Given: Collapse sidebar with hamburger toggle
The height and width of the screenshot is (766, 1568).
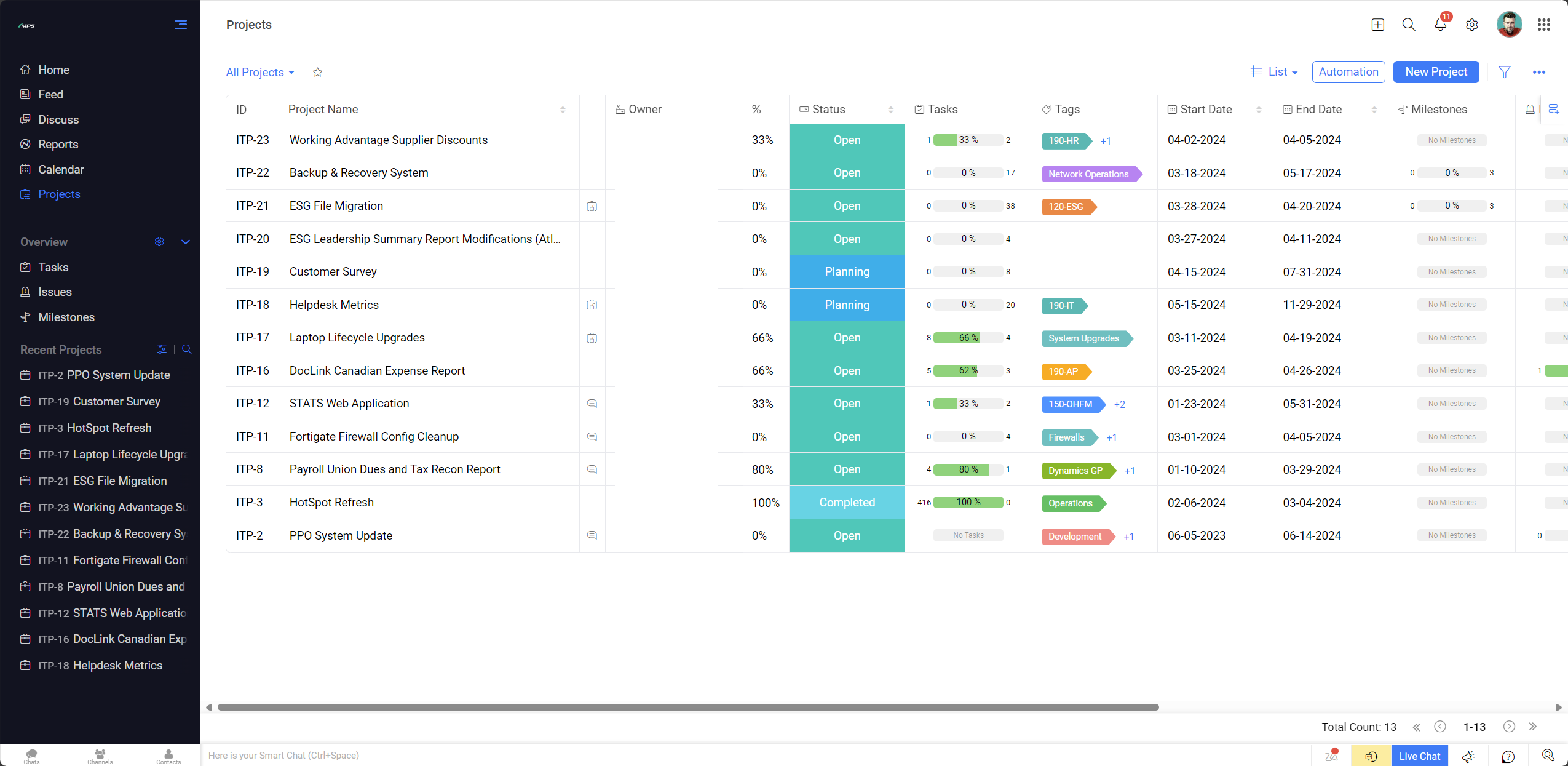Looking at the screenshot, I should tap(180, 25).
